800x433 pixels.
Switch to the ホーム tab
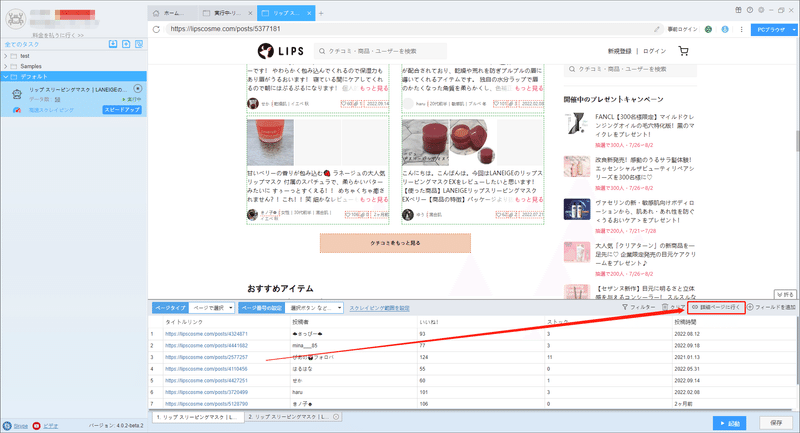pos(172,13)
